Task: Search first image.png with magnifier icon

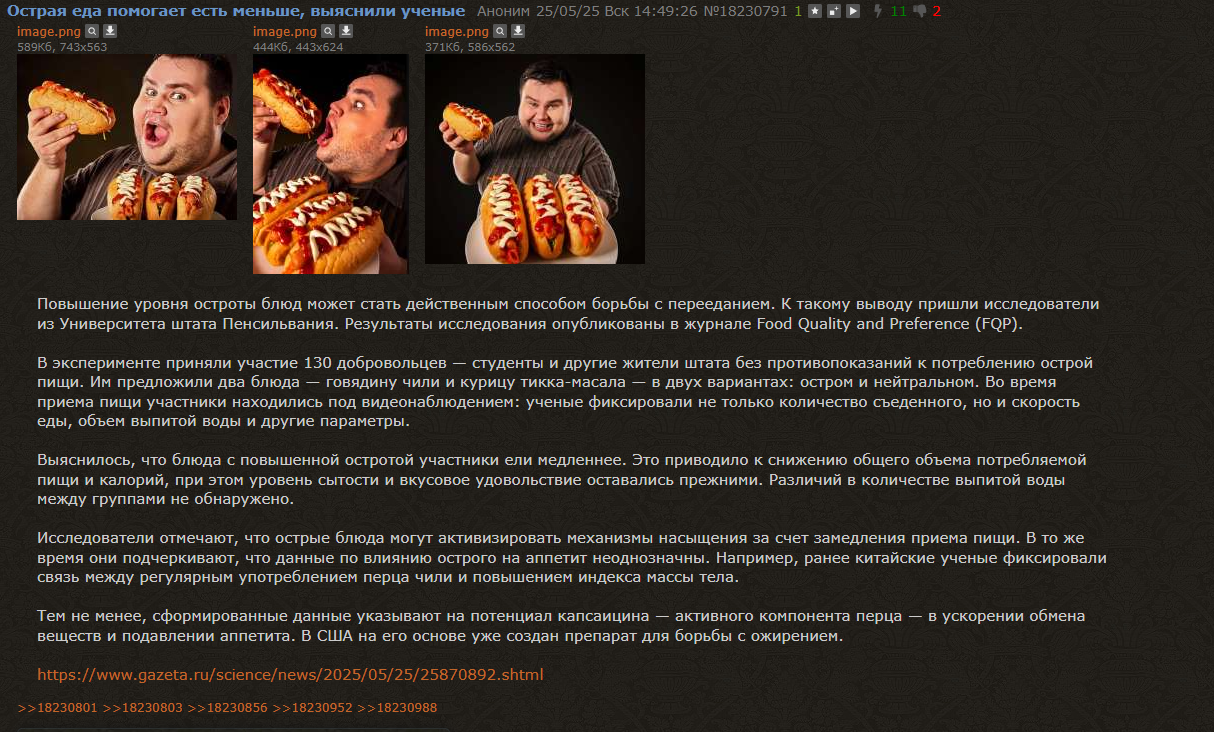Action: point(92,31)
